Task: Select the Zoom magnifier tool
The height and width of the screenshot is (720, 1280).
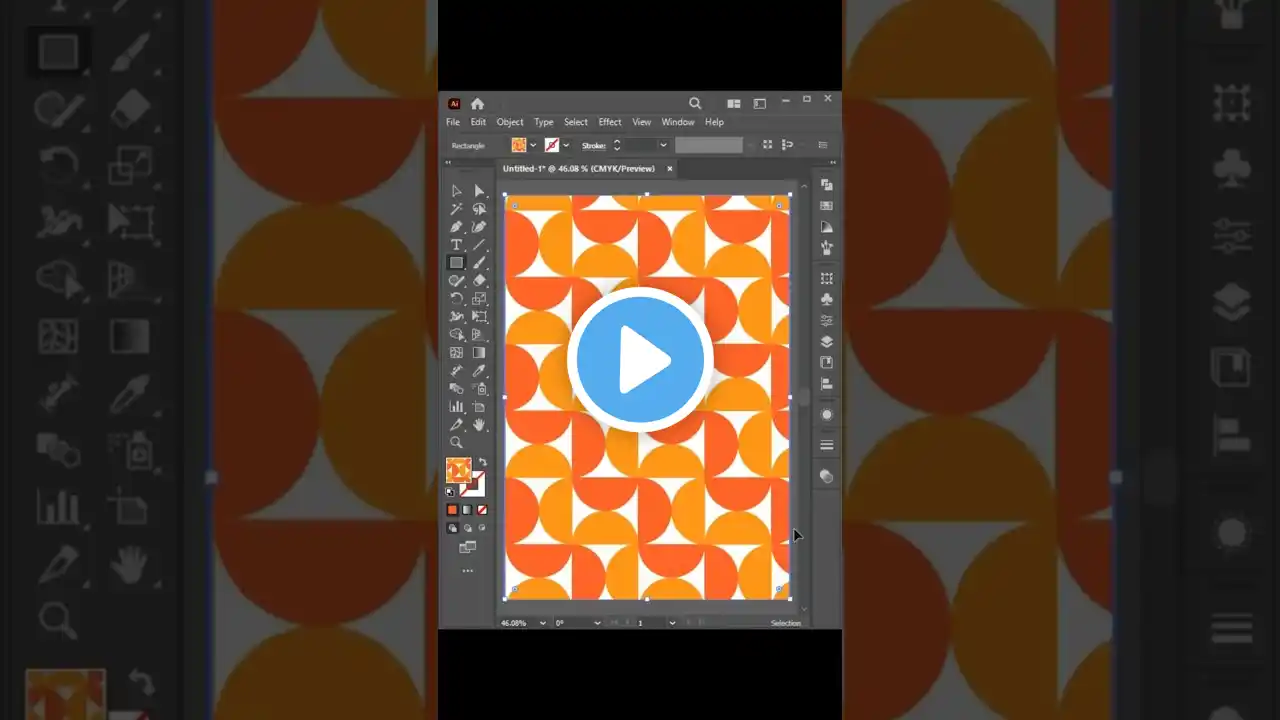Action: pyautogui.click(x=456, y=443)
